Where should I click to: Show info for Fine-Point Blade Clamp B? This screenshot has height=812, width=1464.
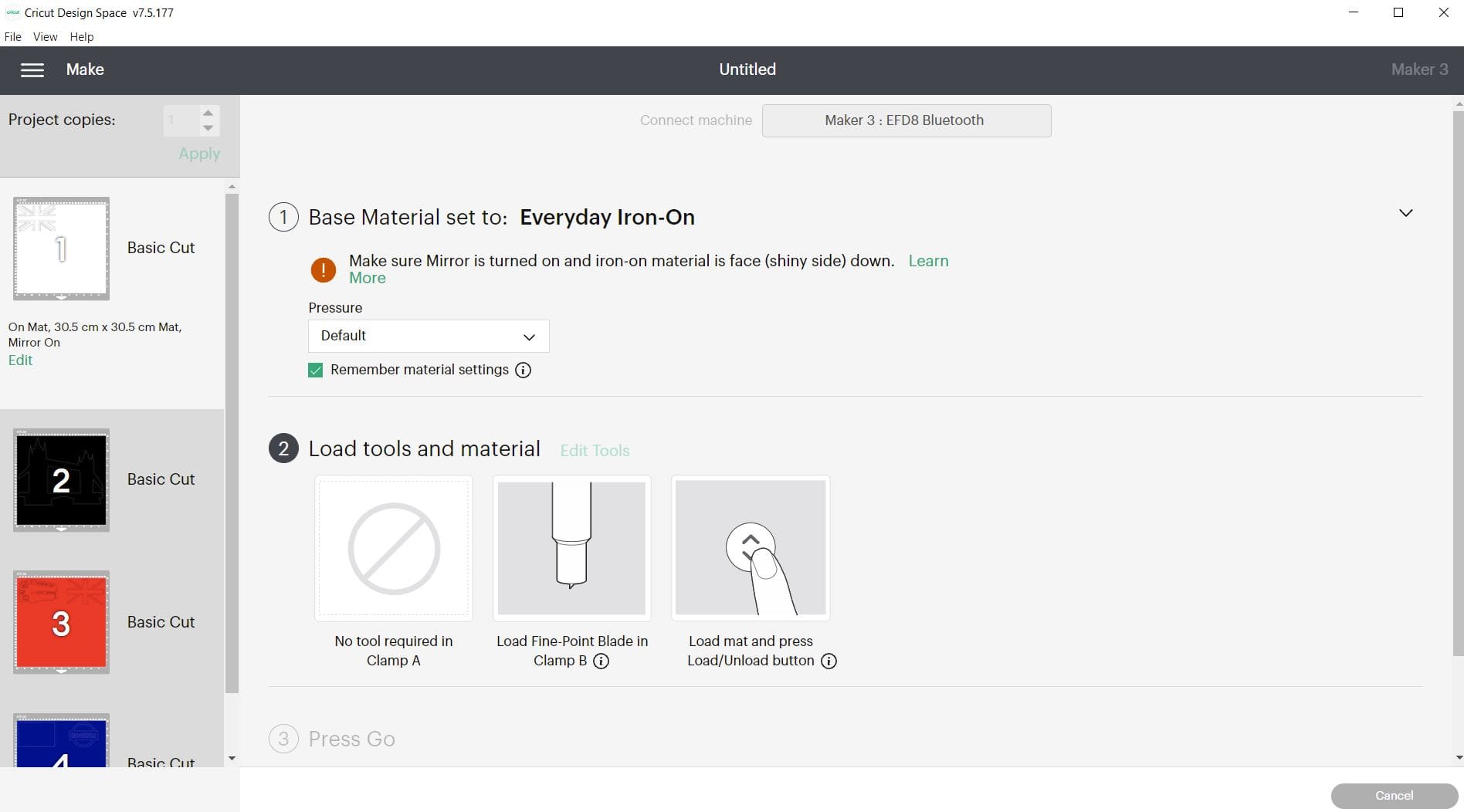tap(601, 661)
